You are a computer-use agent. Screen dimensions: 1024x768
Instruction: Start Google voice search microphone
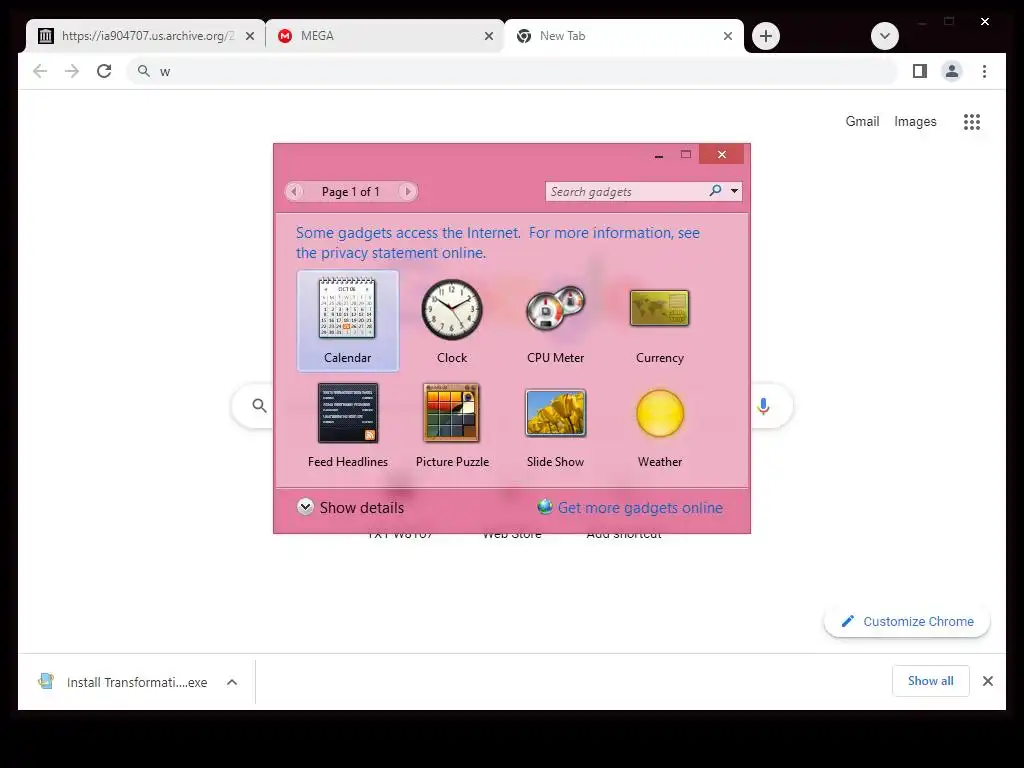[763, 406]
